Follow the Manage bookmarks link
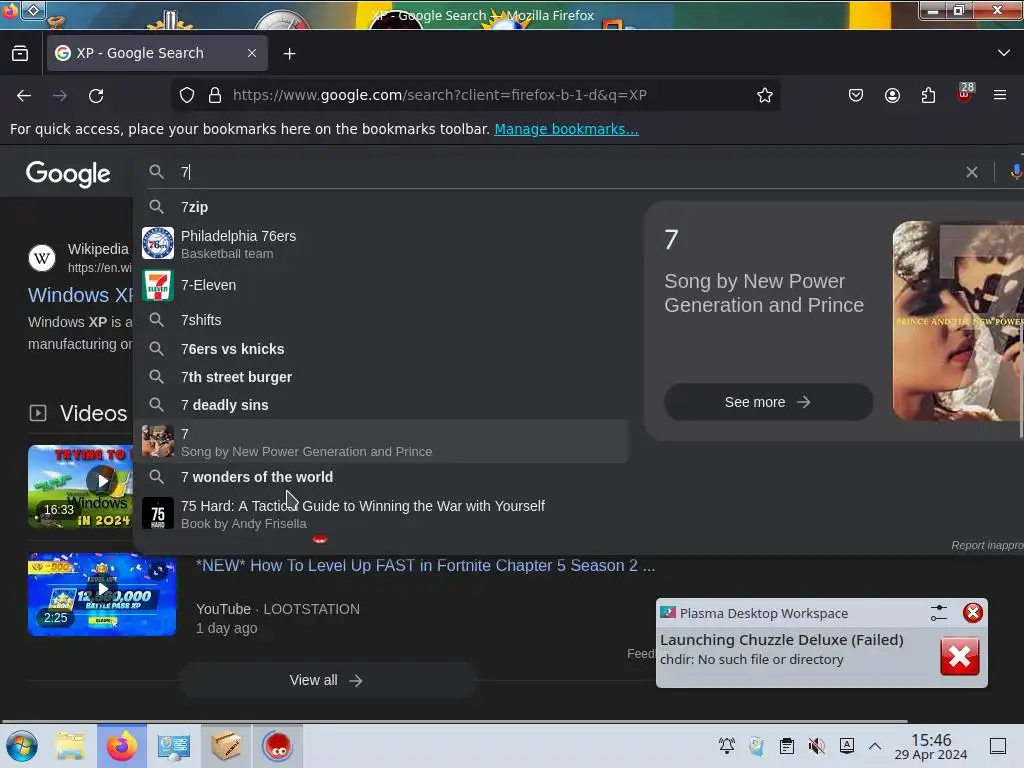The height and width of the screenshot is (768, 1024). point(566,129)
